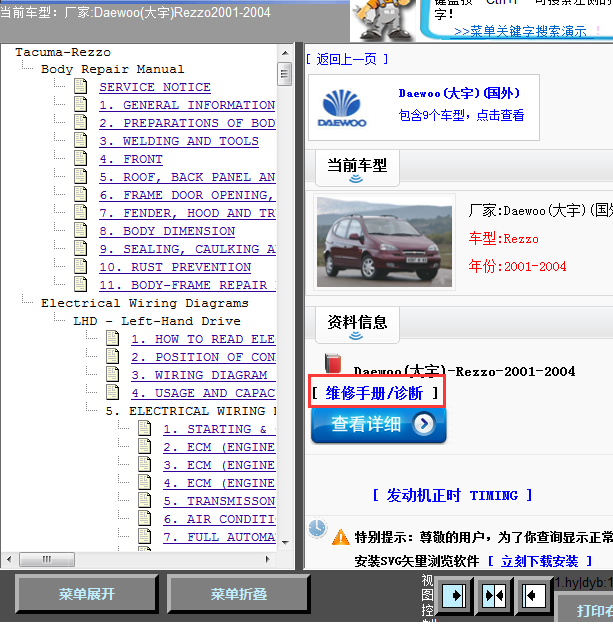Select LHD - Left-Hand Drive tree node
This screenshot has height=627, width=613.
click(x=157, y=321)
